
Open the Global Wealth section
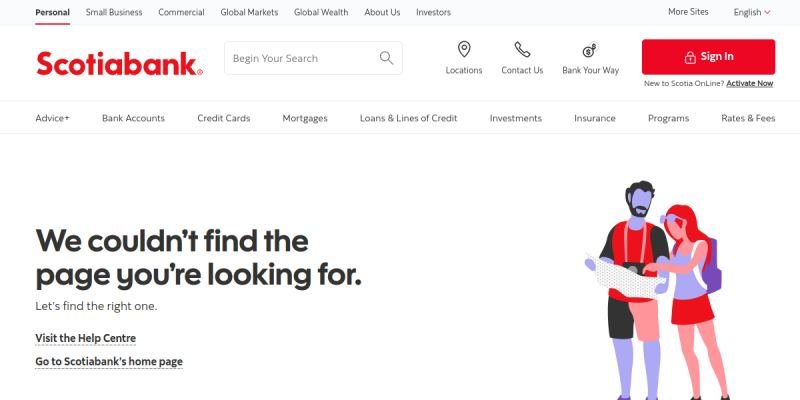click(x=321, y=12)
